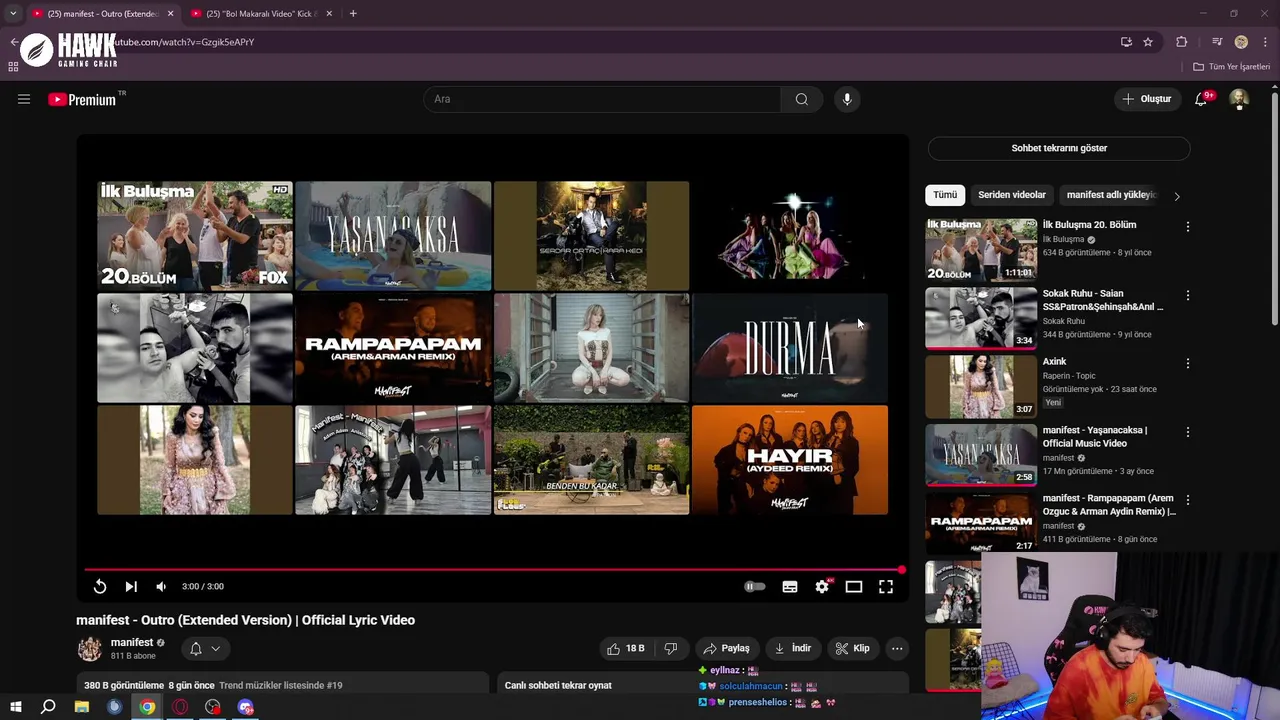Toggle the autoplay switch in the player
Viewport: 1280px width, 720px height.
(755, 587)
